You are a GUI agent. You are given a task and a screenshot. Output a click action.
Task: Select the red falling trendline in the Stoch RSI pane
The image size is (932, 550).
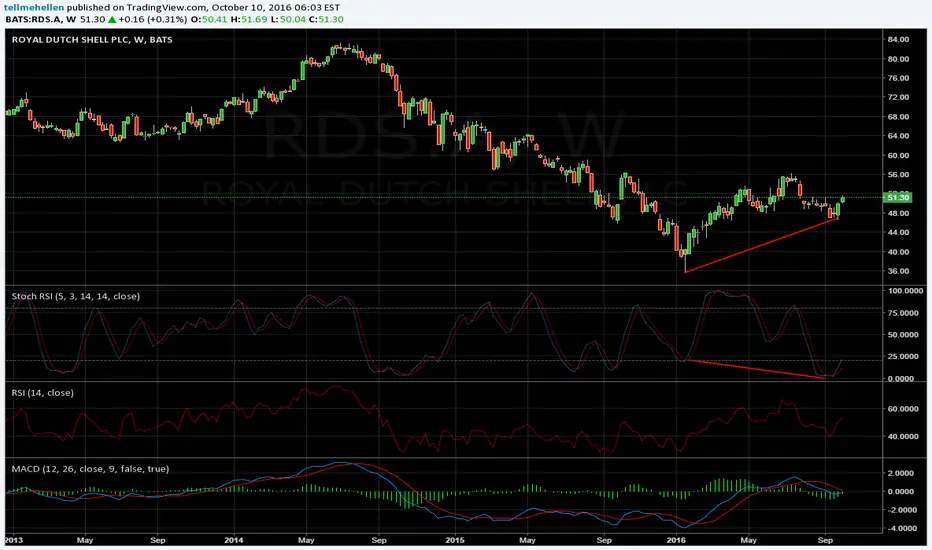pos(755,369)
